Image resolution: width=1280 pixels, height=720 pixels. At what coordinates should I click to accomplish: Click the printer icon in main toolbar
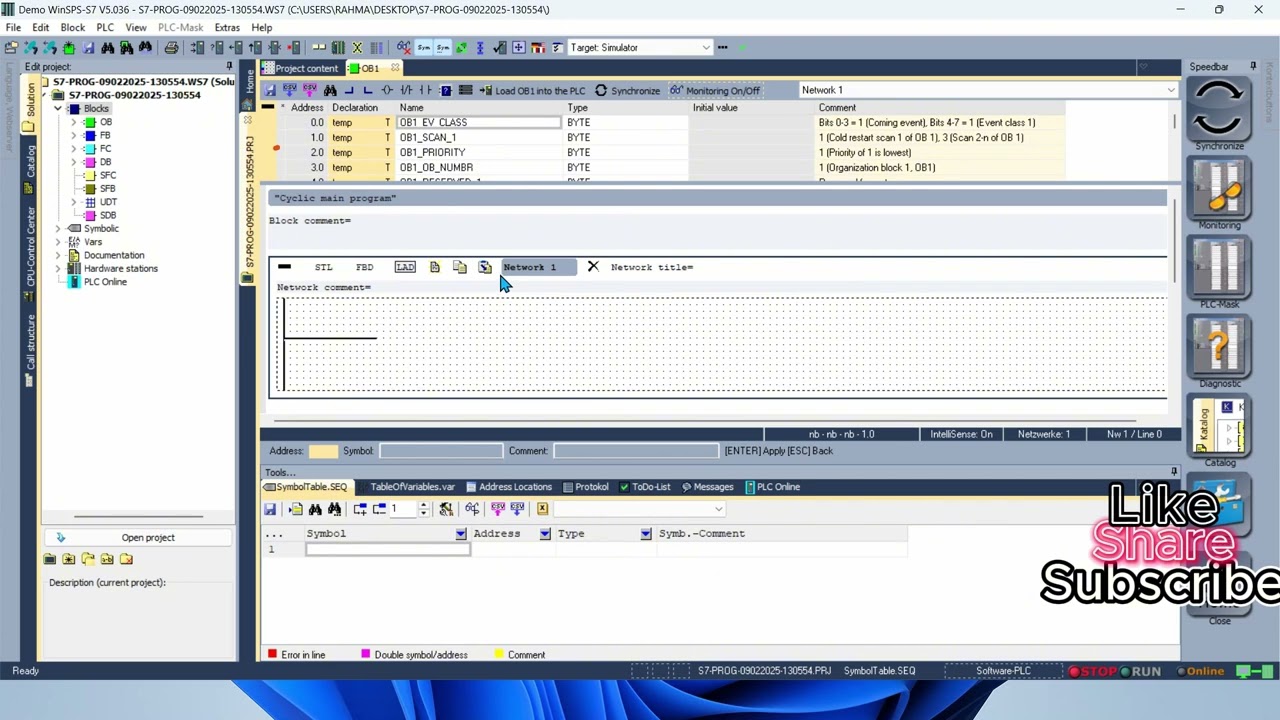171,48
